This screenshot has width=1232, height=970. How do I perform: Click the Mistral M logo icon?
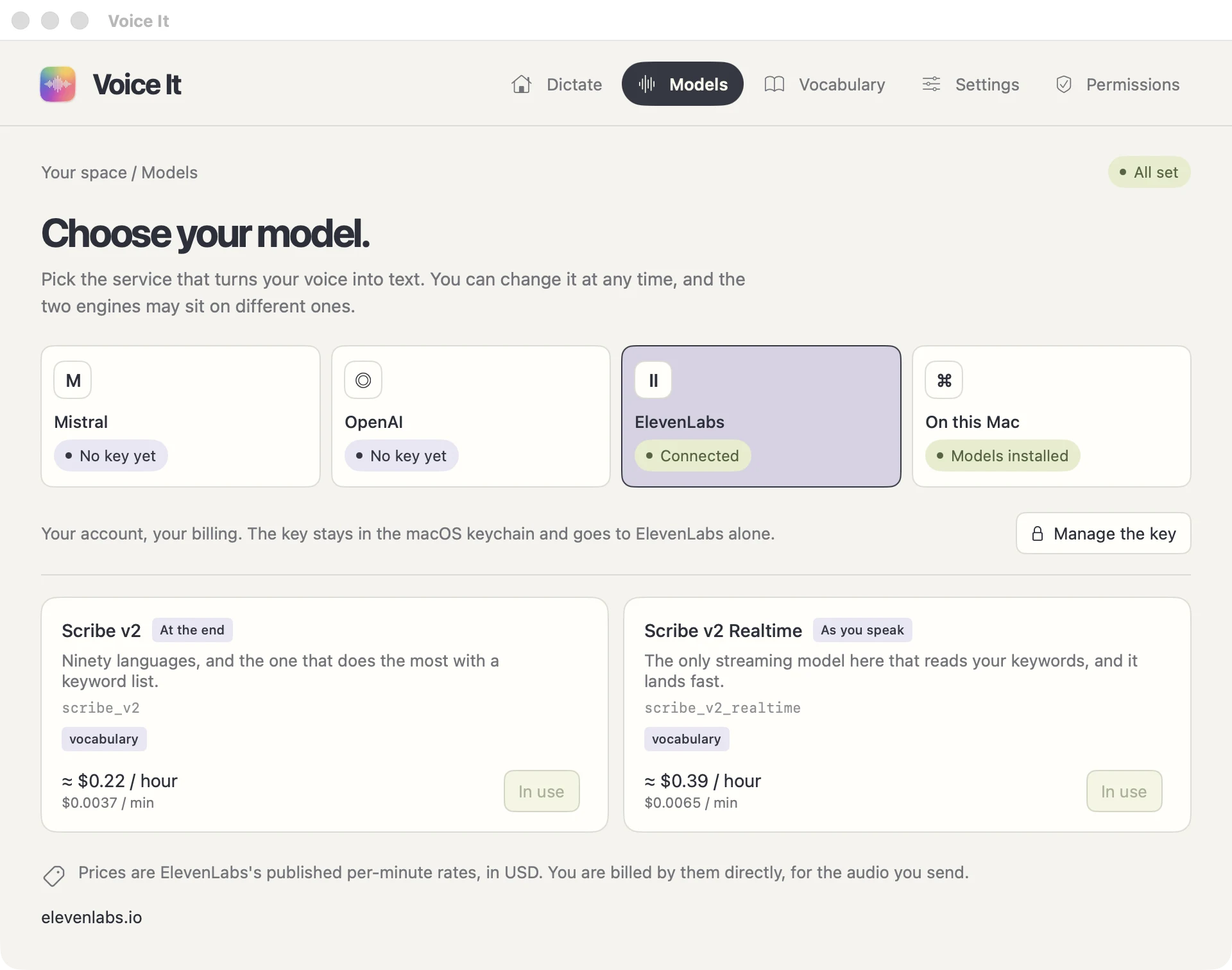click(x=73, y=380)
